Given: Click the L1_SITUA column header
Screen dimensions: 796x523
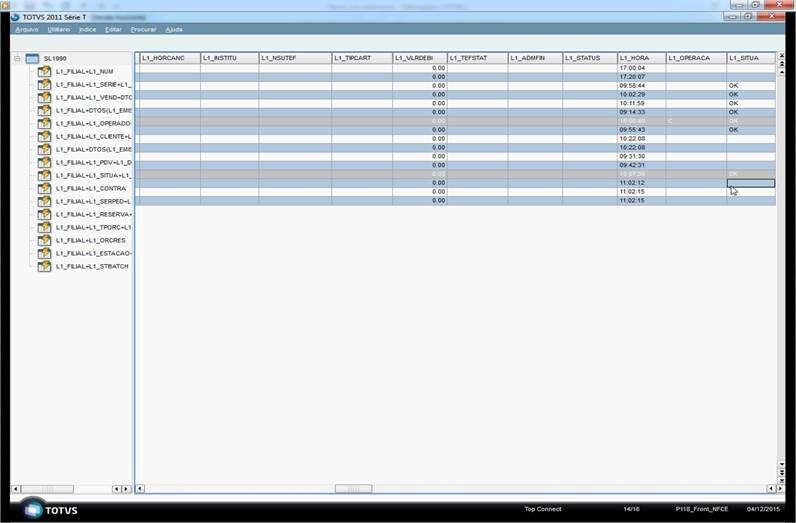Looking at the screenshot, I should point(751,58).
